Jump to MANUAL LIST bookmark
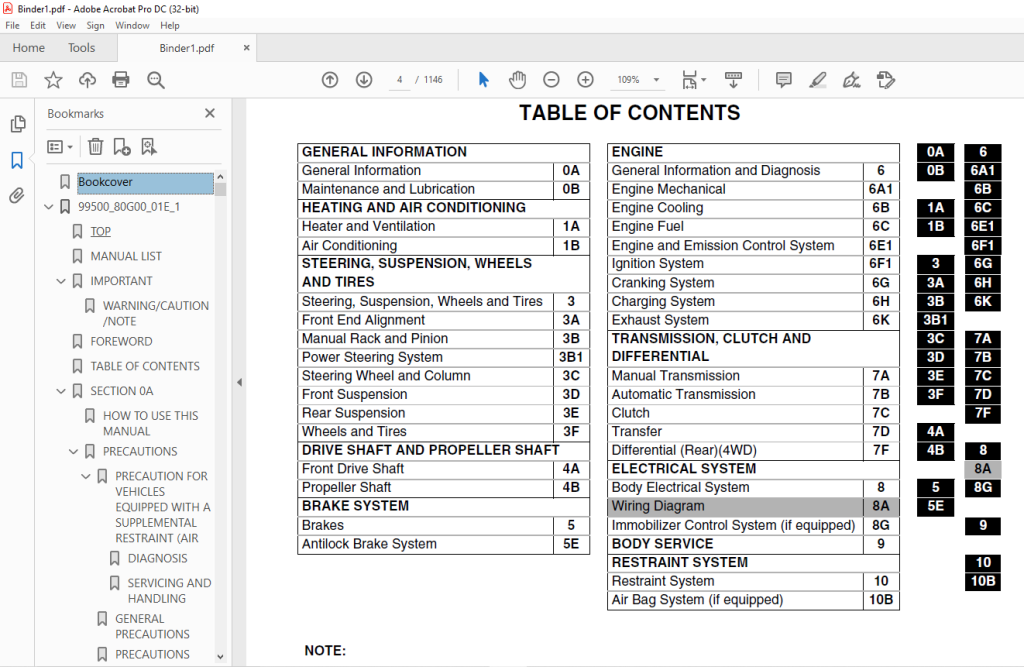 (x=126, y=256)
